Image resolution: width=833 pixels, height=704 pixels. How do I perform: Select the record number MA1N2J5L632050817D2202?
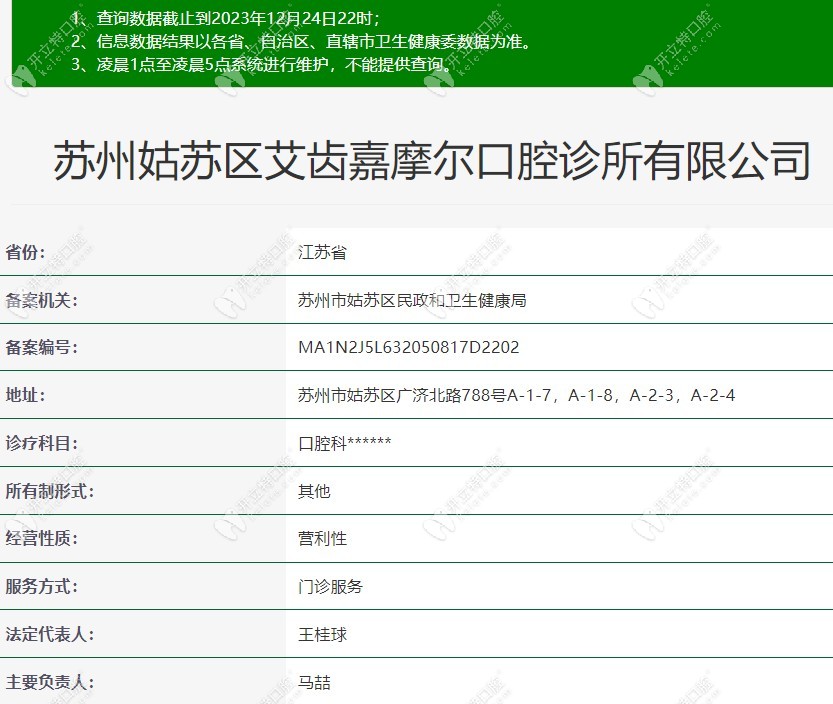409,347
